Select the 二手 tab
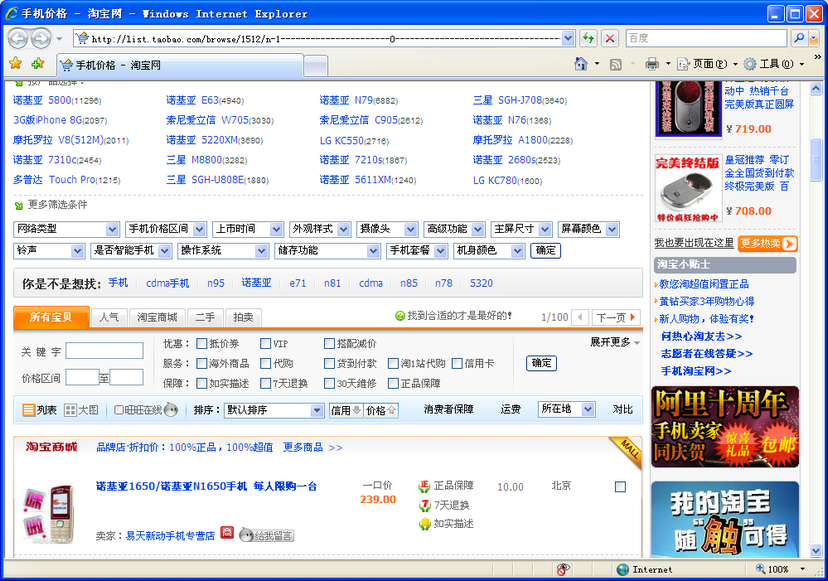 [x=204, y=317]
